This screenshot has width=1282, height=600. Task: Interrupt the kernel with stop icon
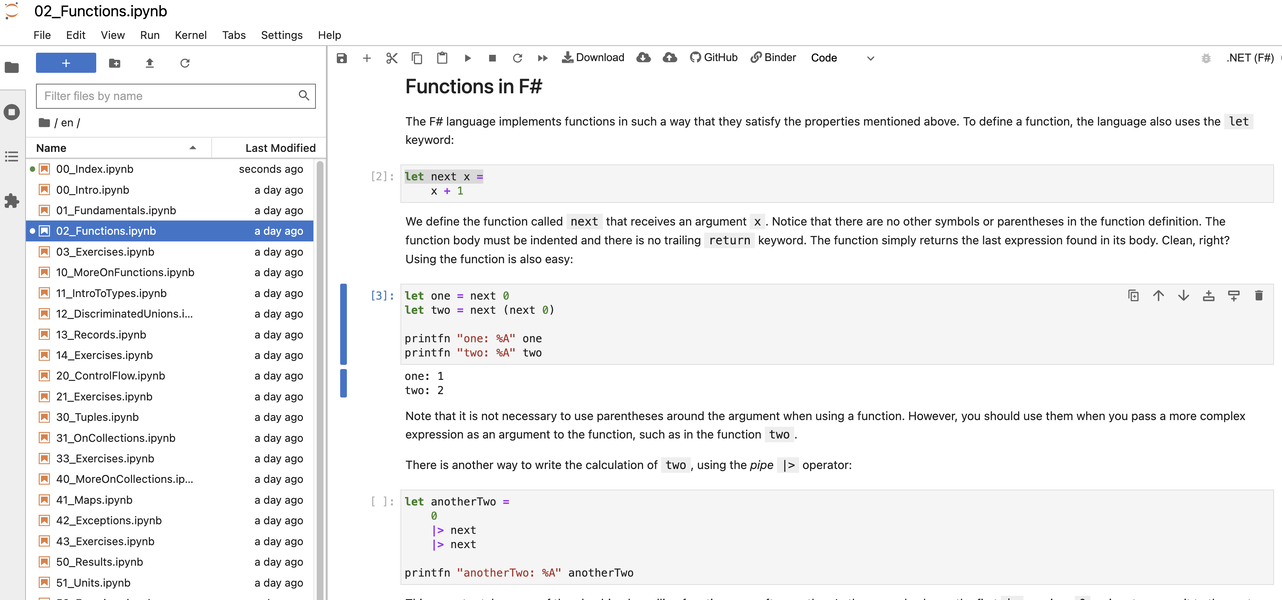(x=492, y=58)
